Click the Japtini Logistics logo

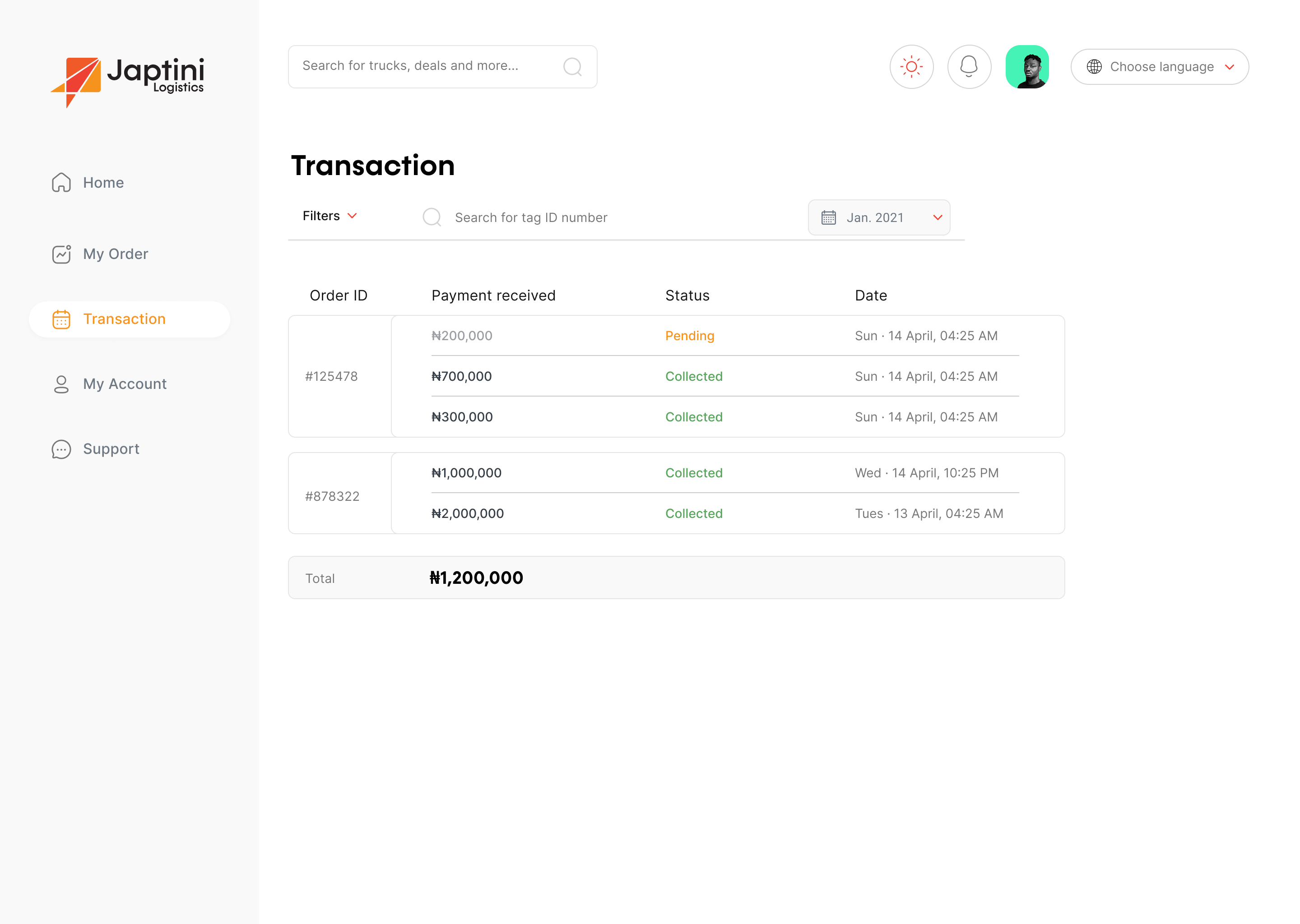[127, 82]
